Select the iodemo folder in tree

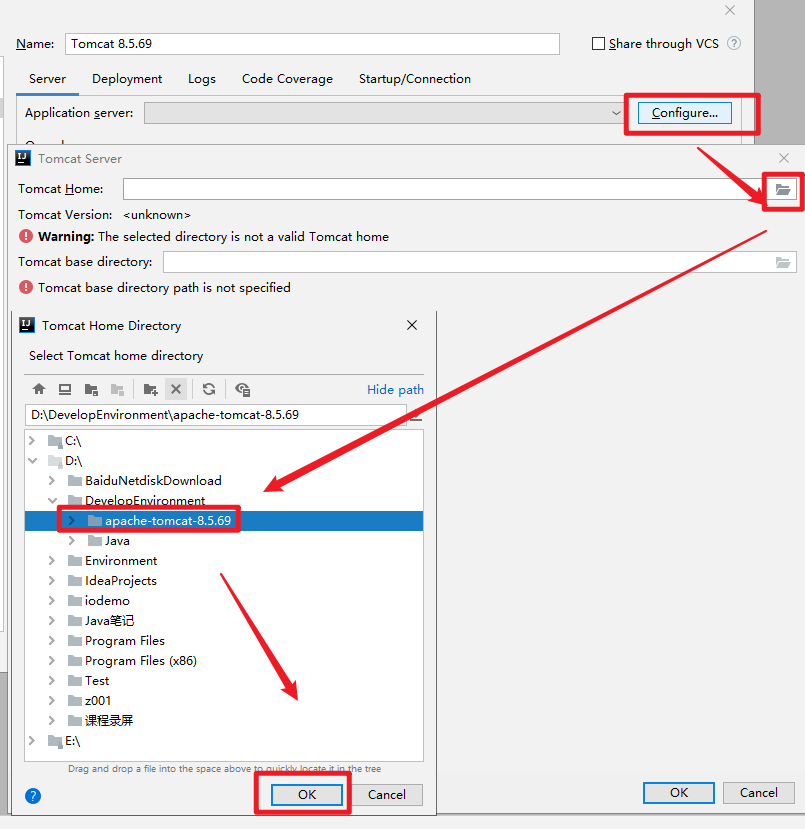click(x=107, y=601)
